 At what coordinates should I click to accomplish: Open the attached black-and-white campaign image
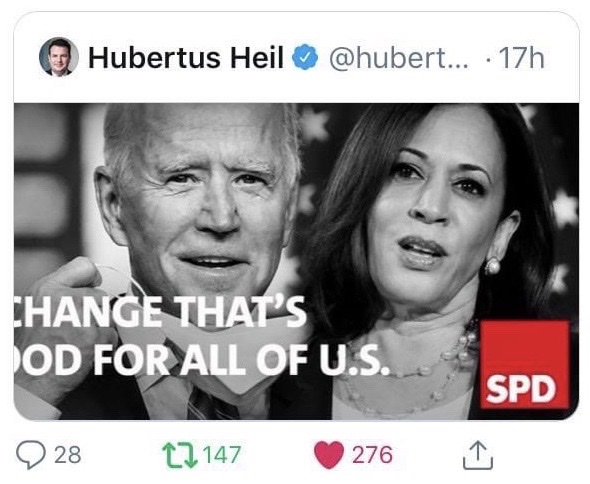tap(297, 261)
